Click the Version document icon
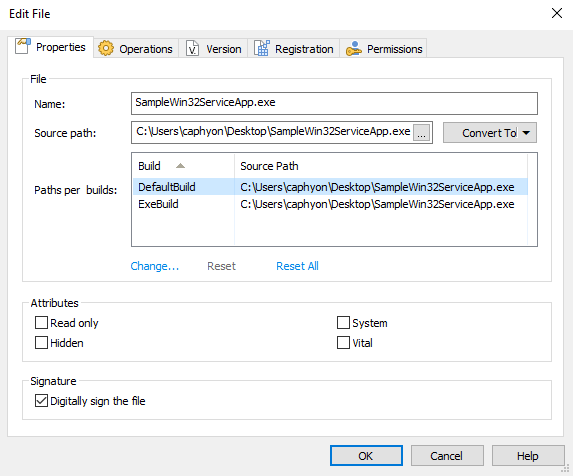The width and height of the screenshot is (573, 476). click(193, 48)
